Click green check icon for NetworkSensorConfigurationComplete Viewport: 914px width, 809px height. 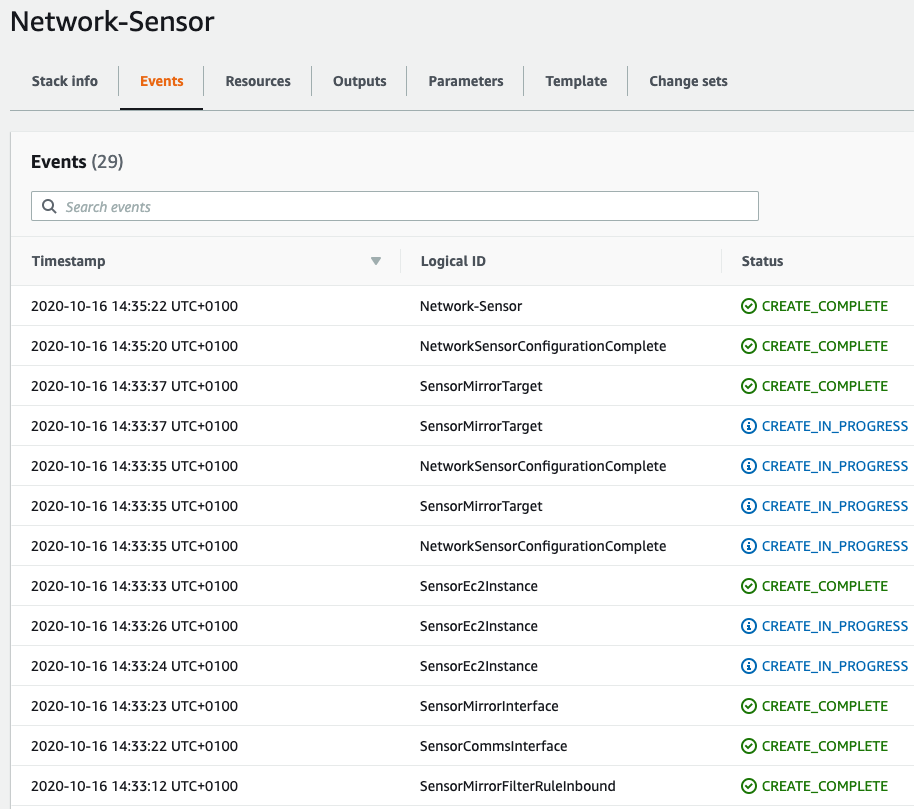click(749, 346)
